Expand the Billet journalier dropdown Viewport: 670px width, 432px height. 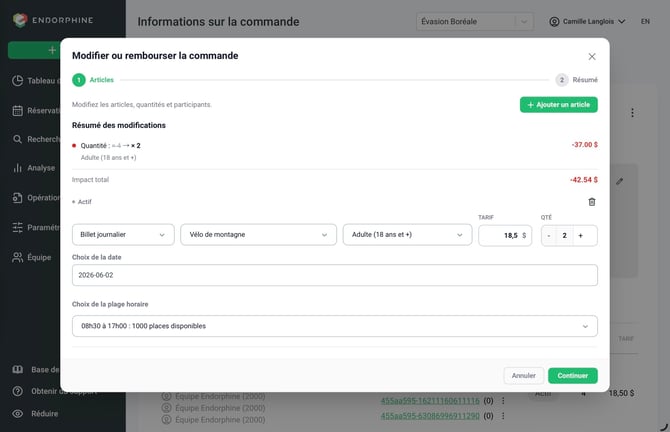coord(123,235)
